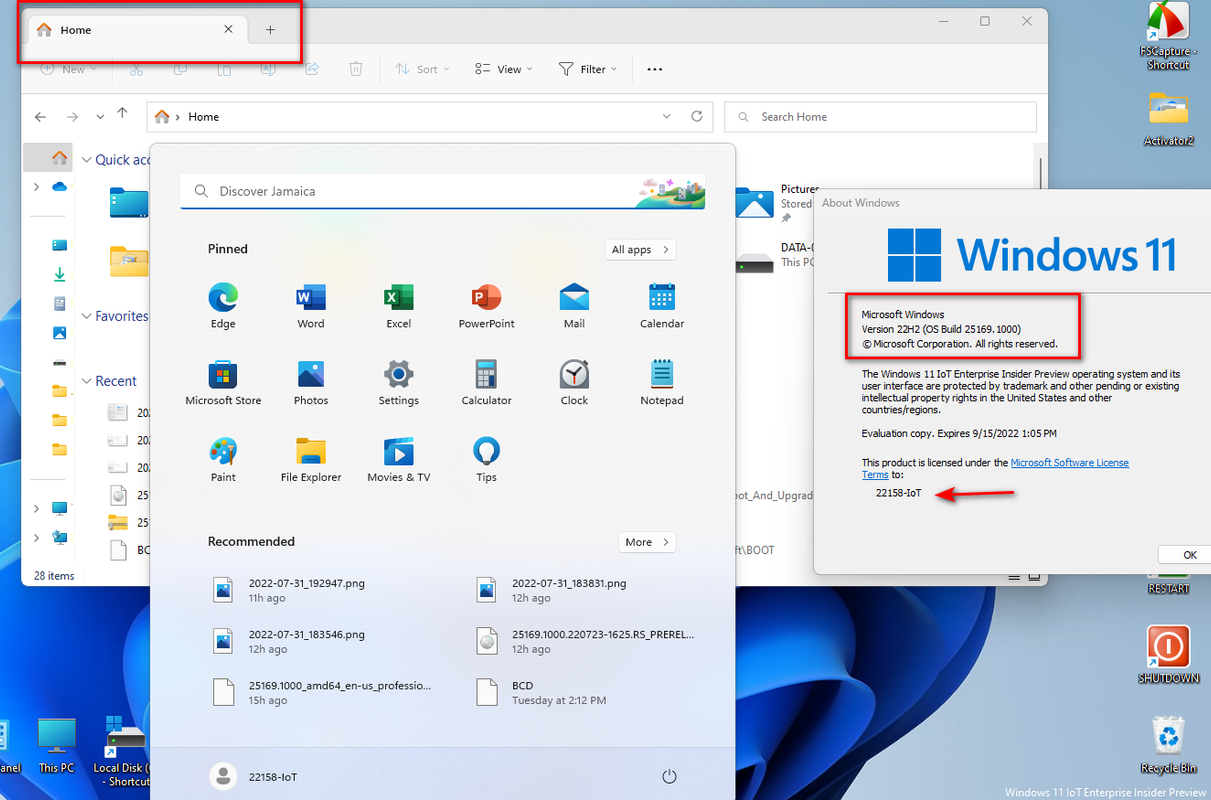The height and width of the screenshot is (800, 1211).
Task: Click the Pictures folder in Quick access
Action: (x=775, y=202)
